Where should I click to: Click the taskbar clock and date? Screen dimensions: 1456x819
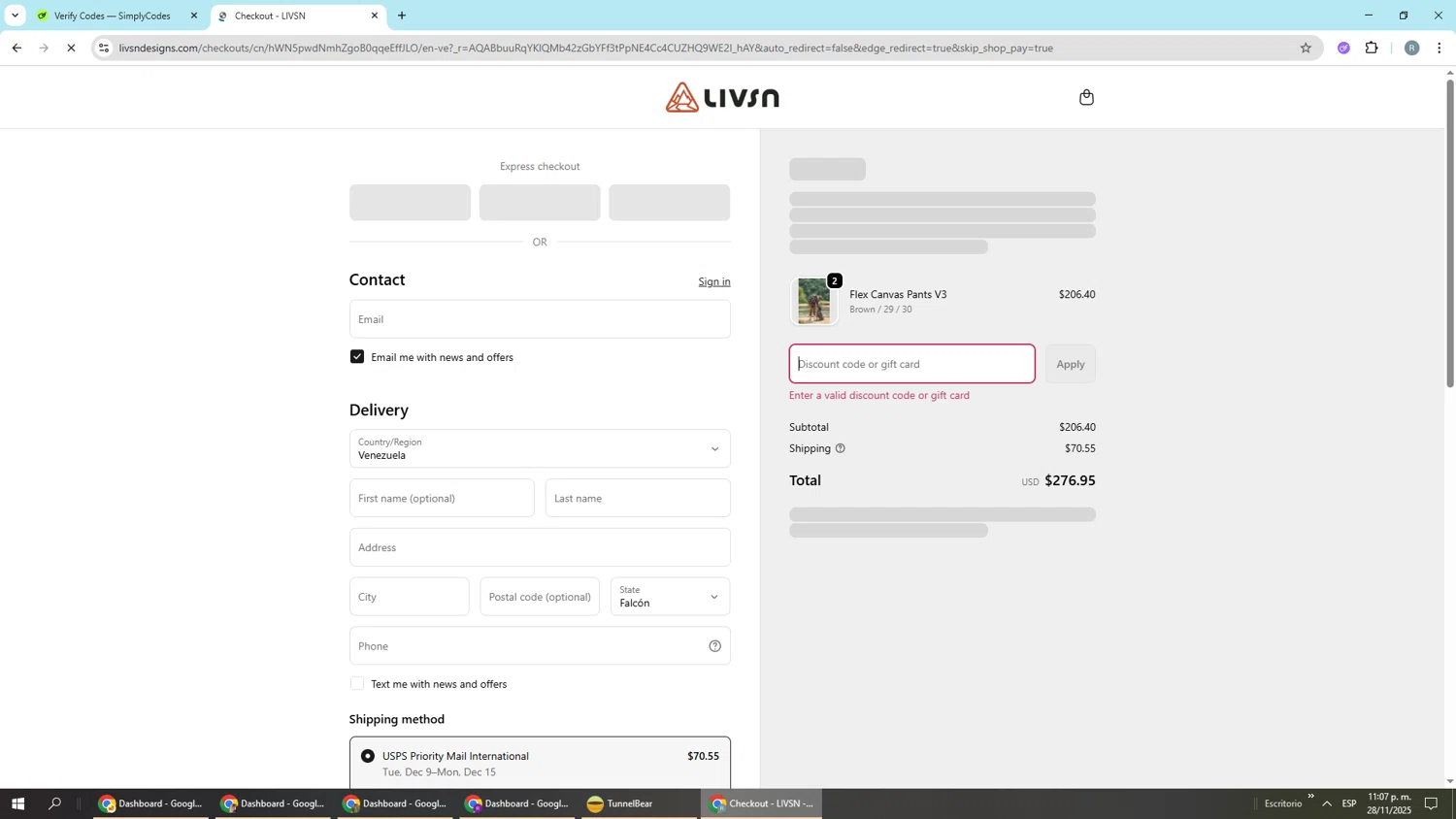[x=1389, y=803]
